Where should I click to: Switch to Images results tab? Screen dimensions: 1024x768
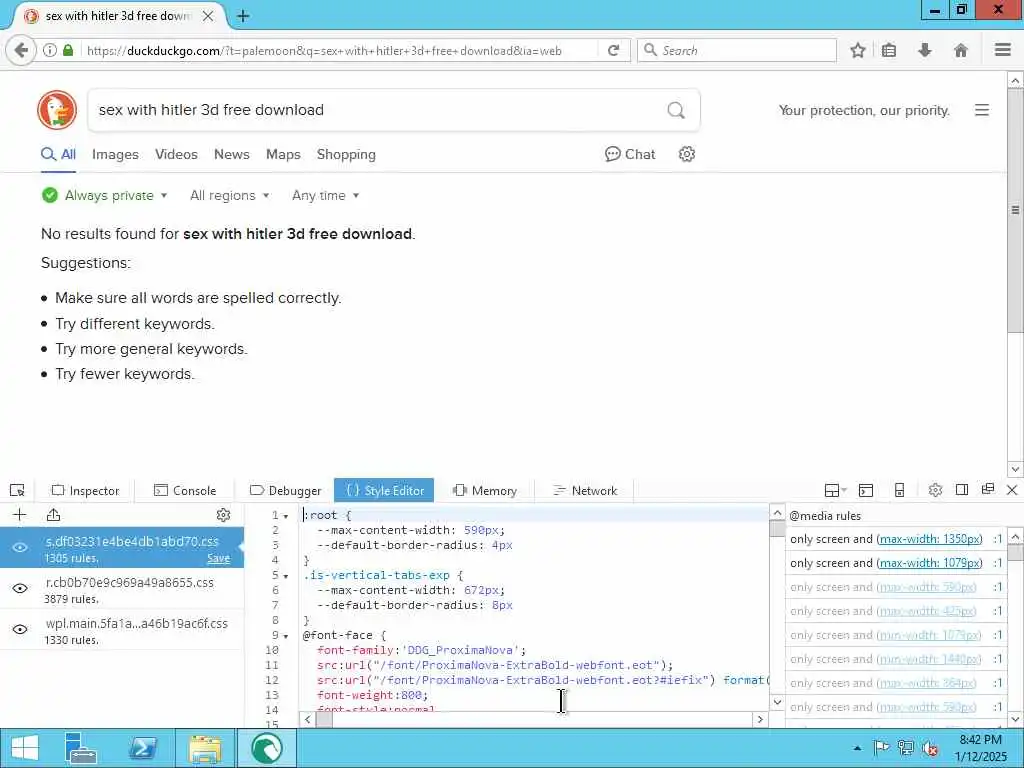click(115, 154)
